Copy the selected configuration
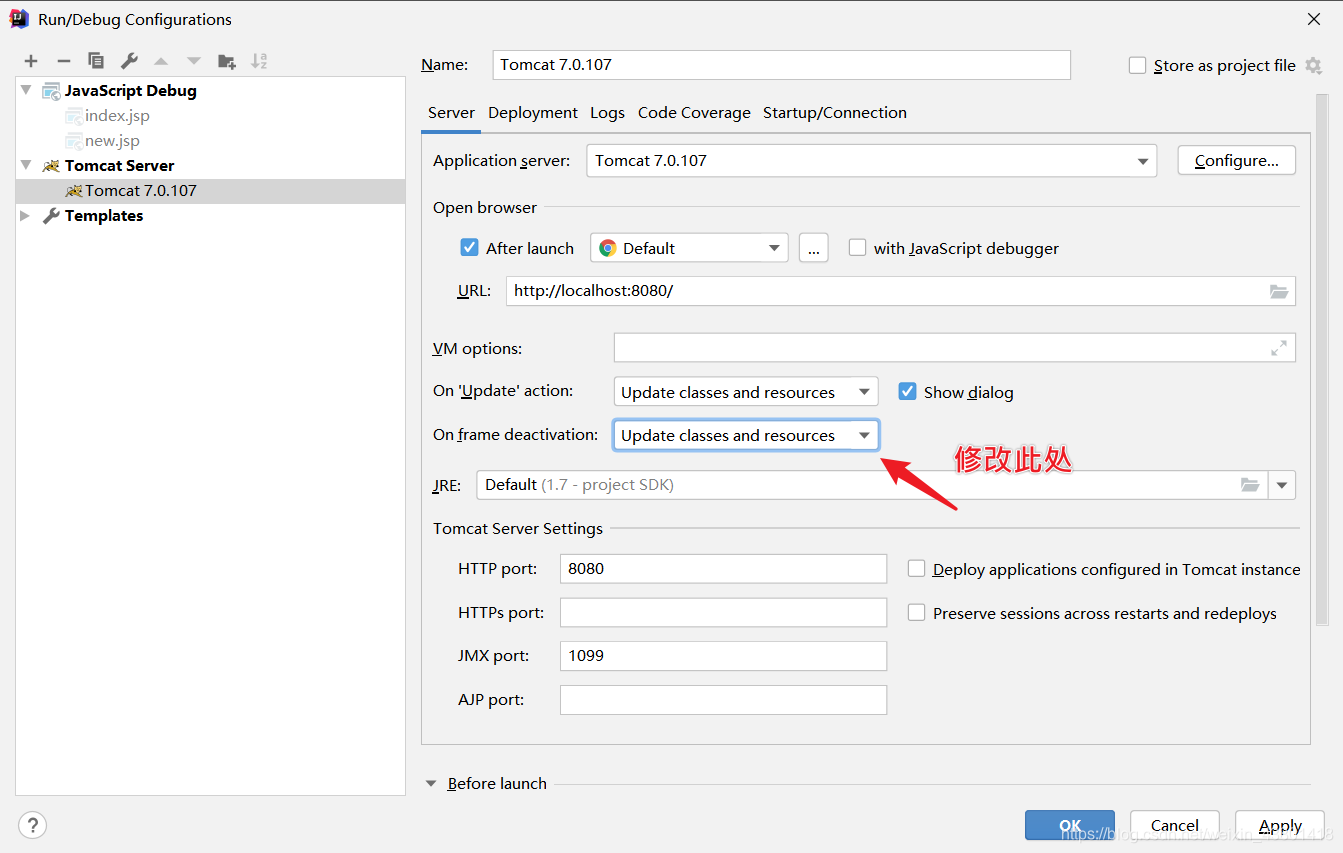This screenshot has width=1343, height=853. pos(96,61)
